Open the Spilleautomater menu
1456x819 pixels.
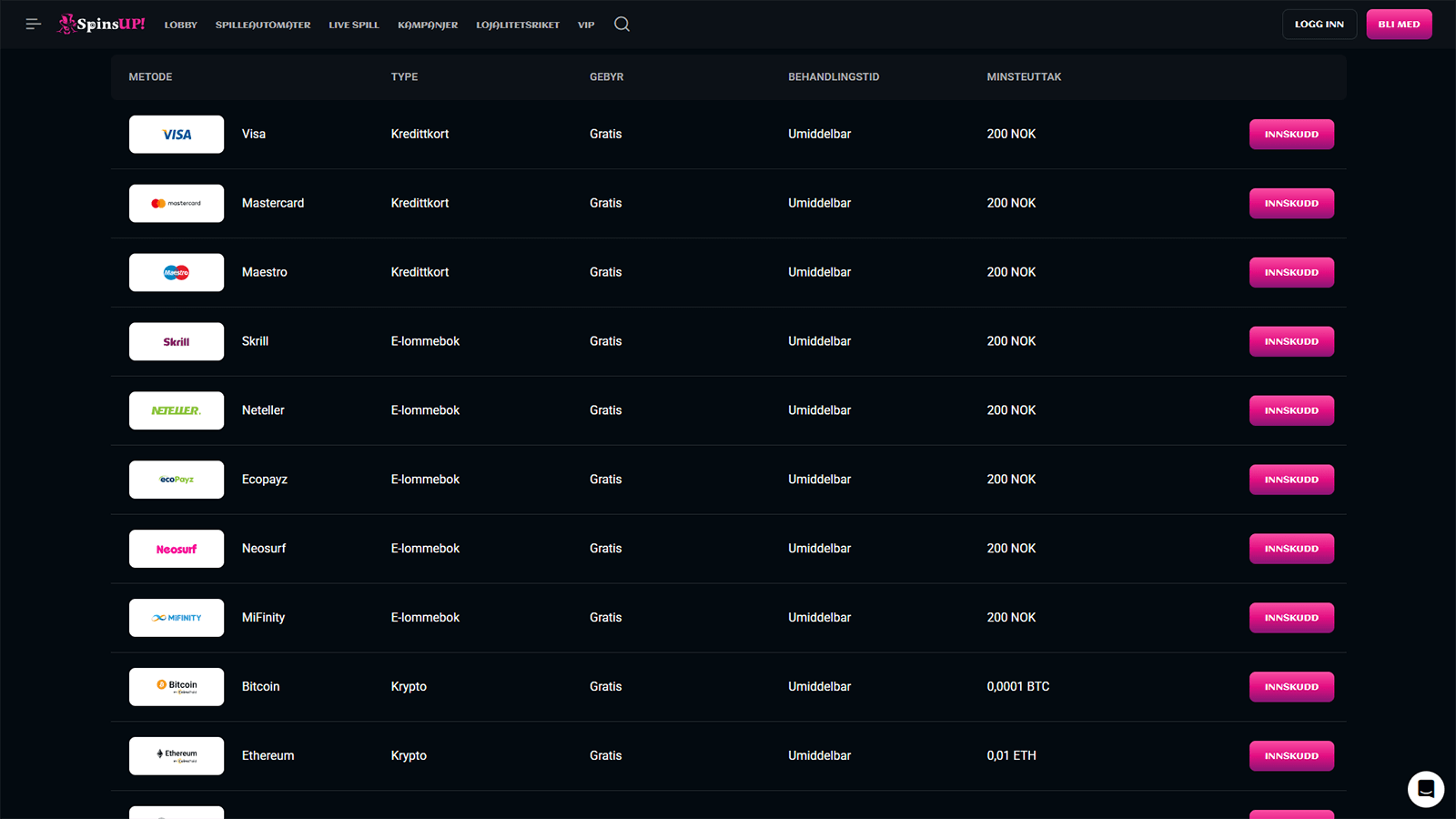(x=263, y=25)
